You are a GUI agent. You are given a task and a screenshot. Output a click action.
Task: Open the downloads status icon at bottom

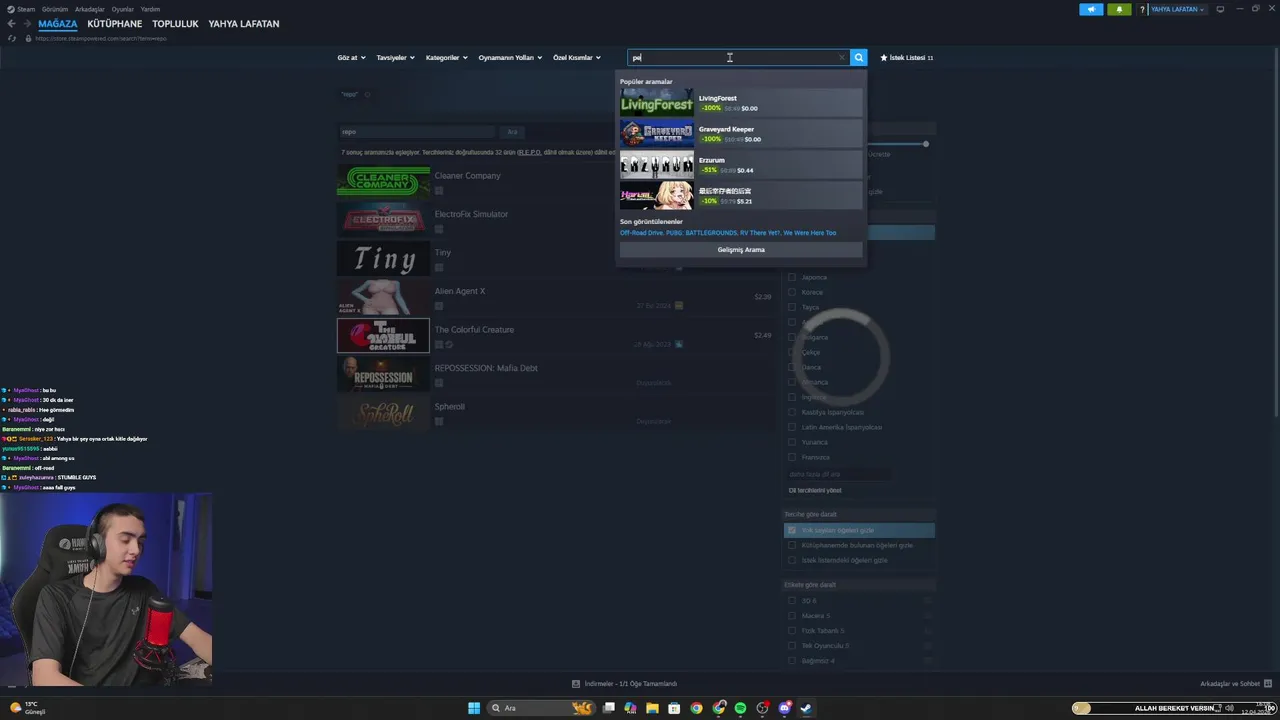click(x=576, y=684)
